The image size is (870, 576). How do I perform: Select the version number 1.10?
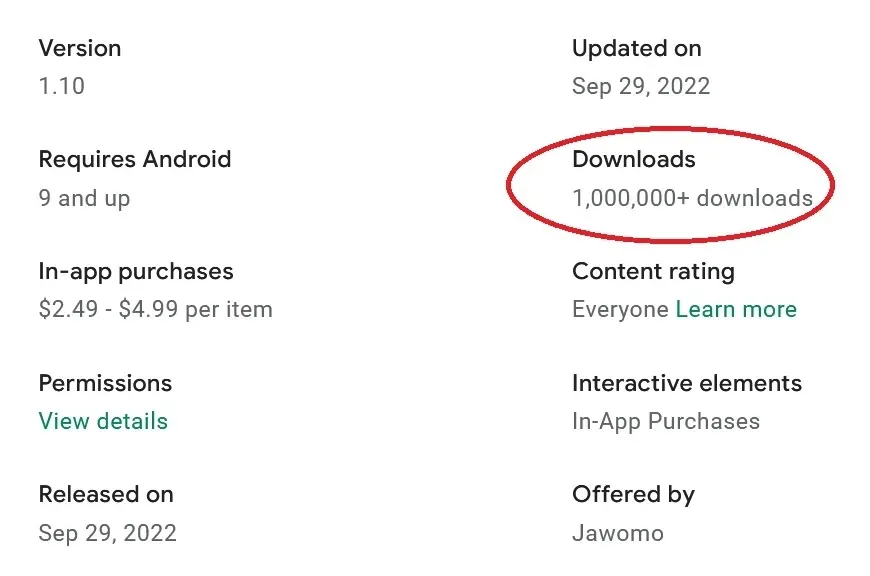tap(62, 86)
